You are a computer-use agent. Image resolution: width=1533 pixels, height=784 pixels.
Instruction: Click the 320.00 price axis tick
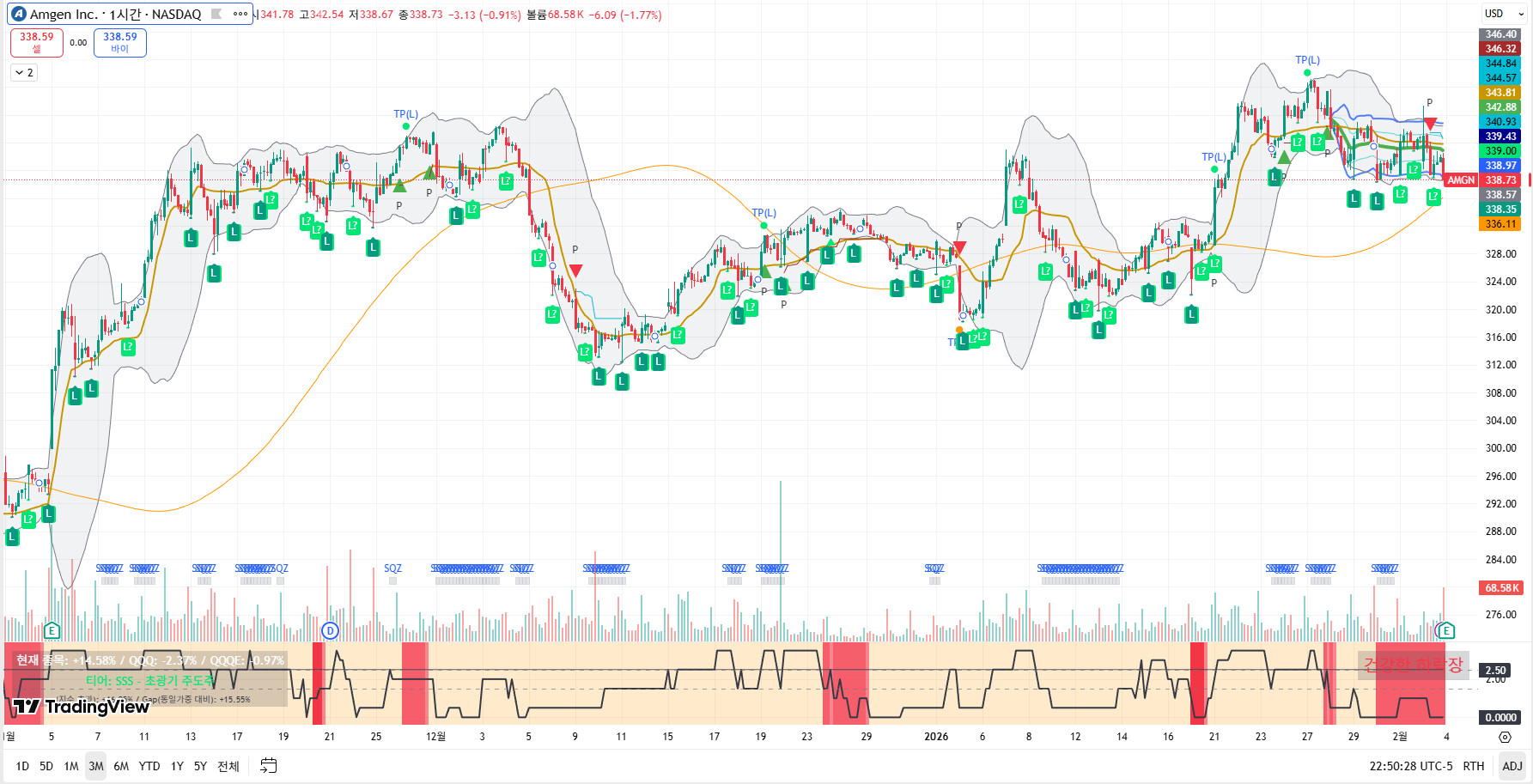click(x=1501, y=310)
